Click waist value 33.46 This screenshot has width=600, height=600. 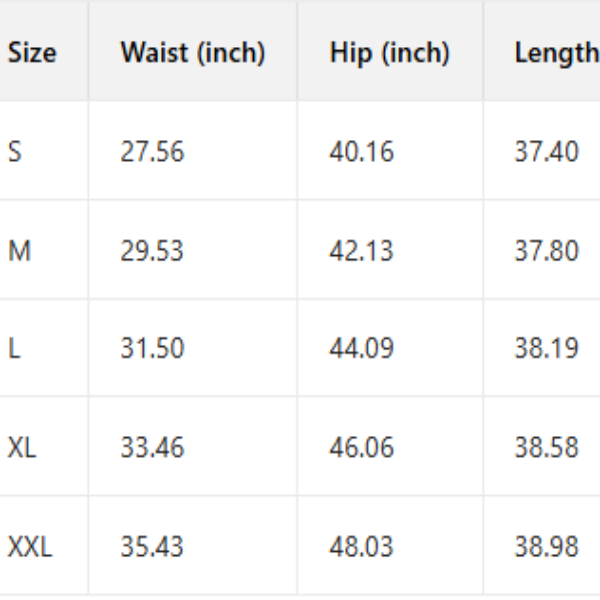(152, 447)
